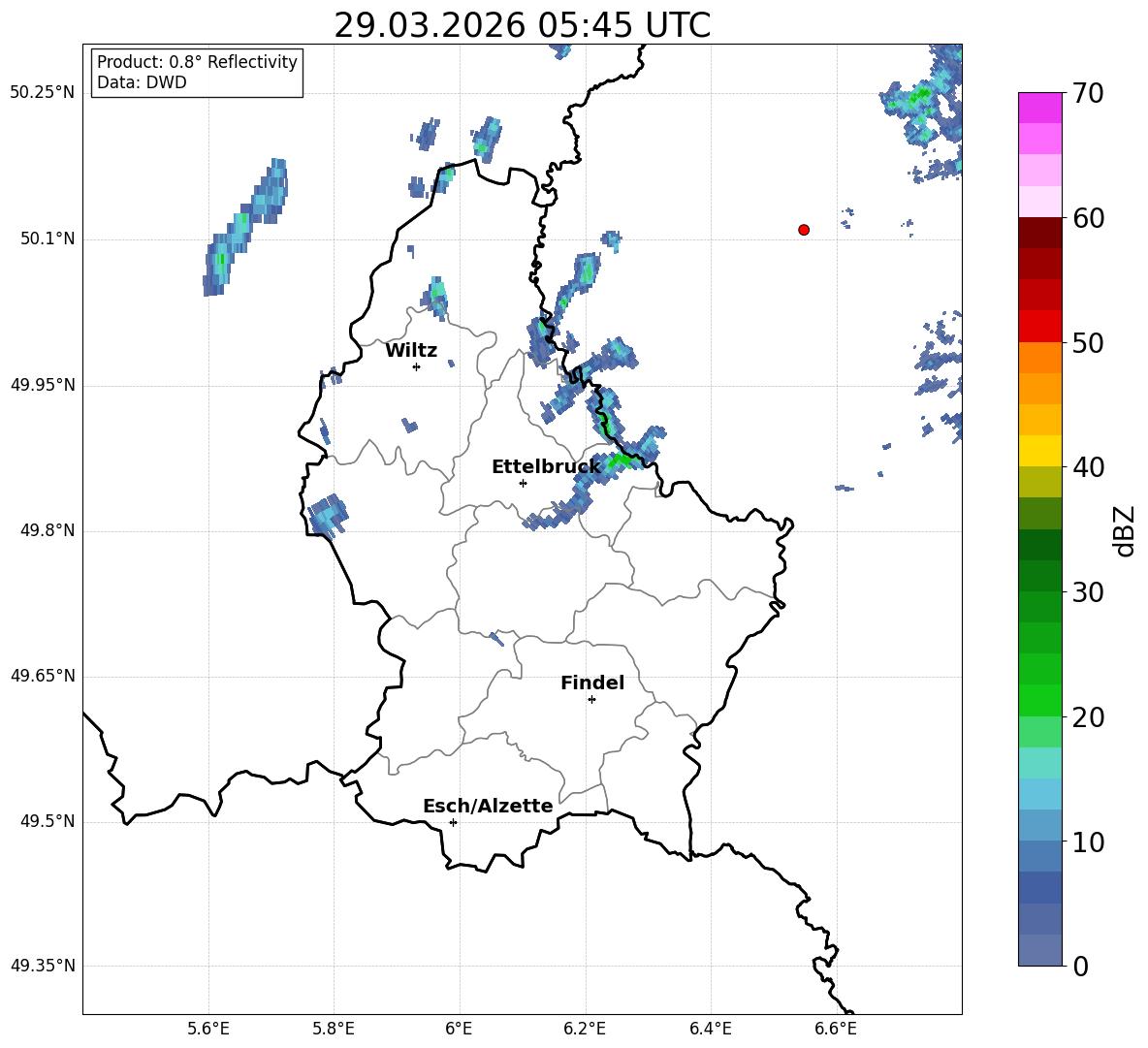Click the 6.2°E longitude label

point(585,1029)
